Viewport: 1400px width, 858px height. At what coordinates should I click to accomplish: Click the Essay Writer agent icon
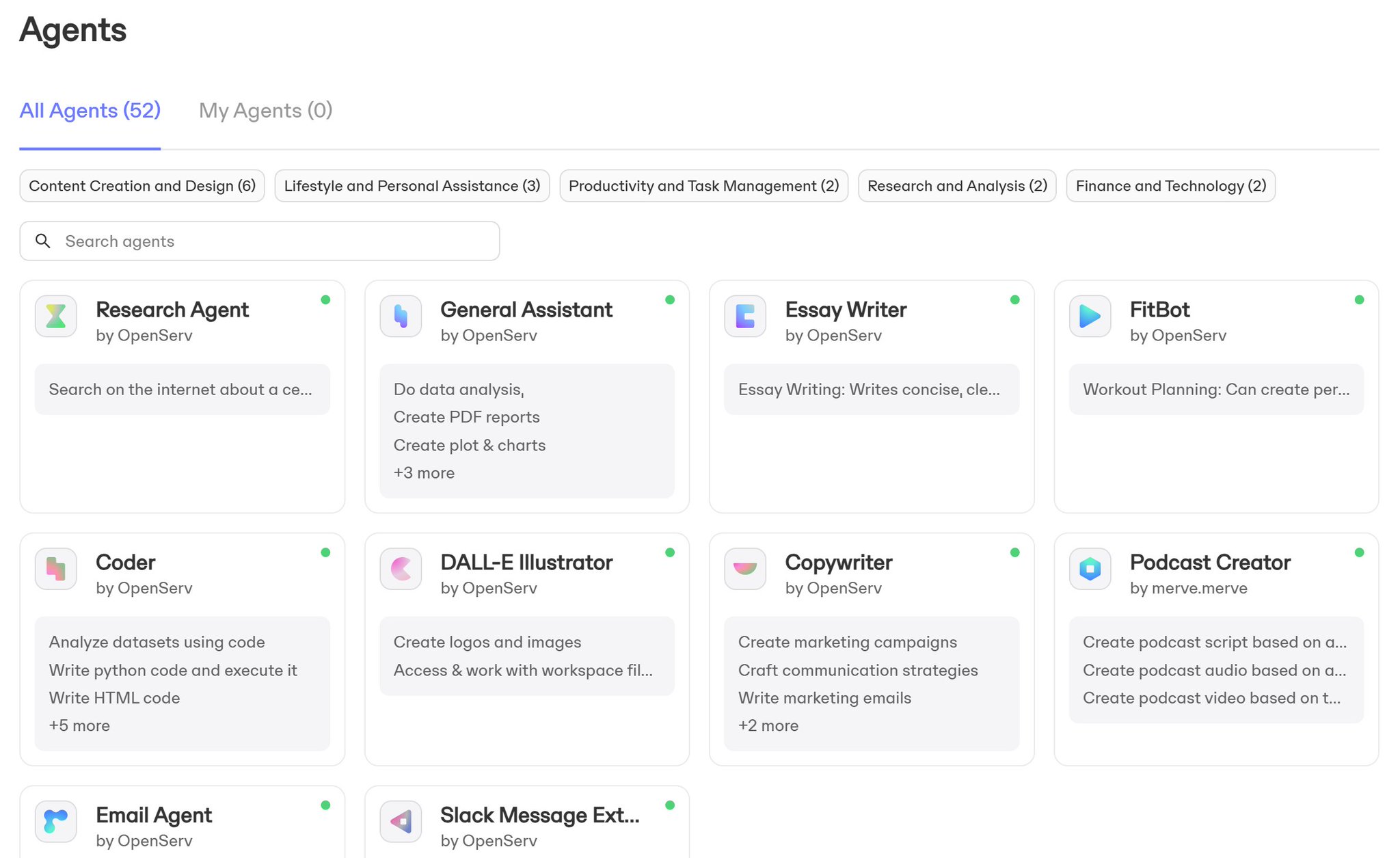(x=745, y=316)
